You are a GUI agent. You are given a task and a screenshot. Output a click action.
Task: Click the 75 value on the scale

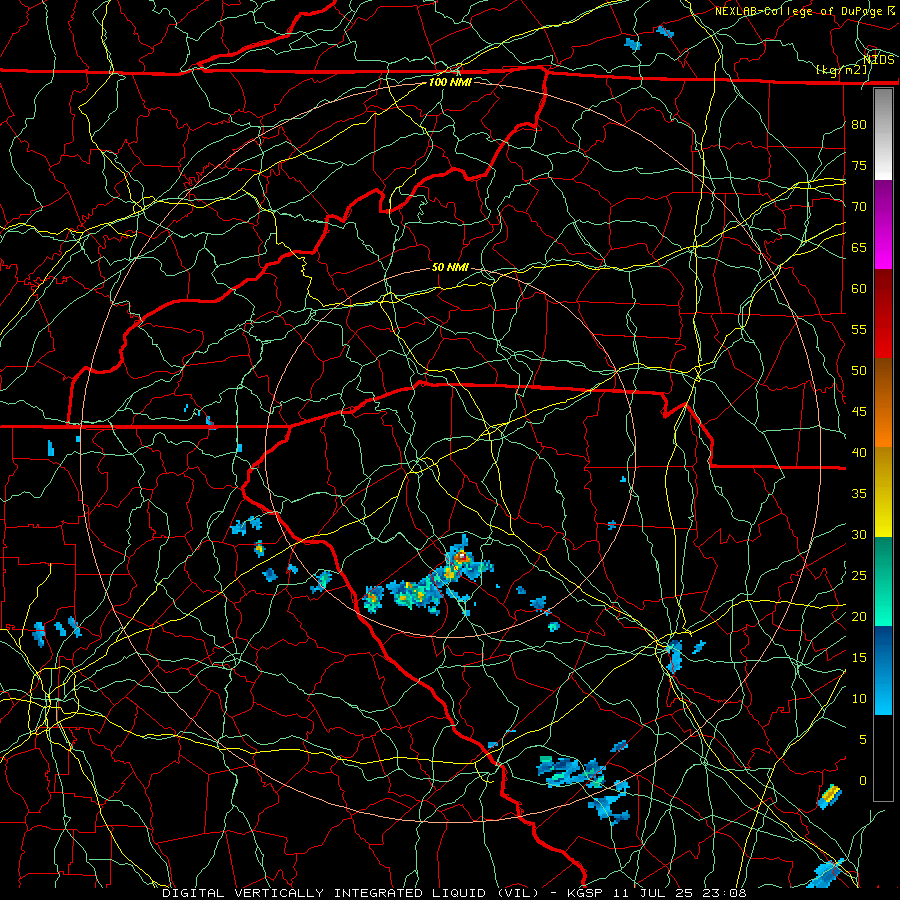click(859, 165)
